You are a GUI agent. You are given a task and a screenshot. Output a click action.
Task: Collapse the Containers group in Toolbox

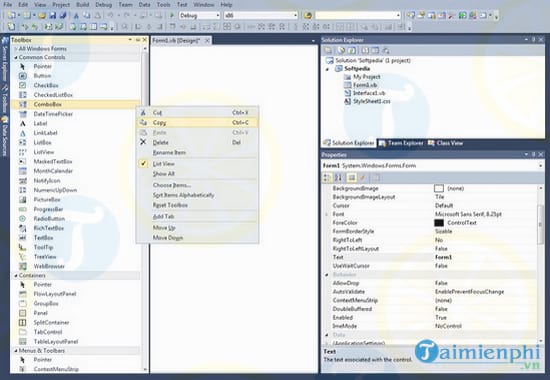tap(15, 276)
